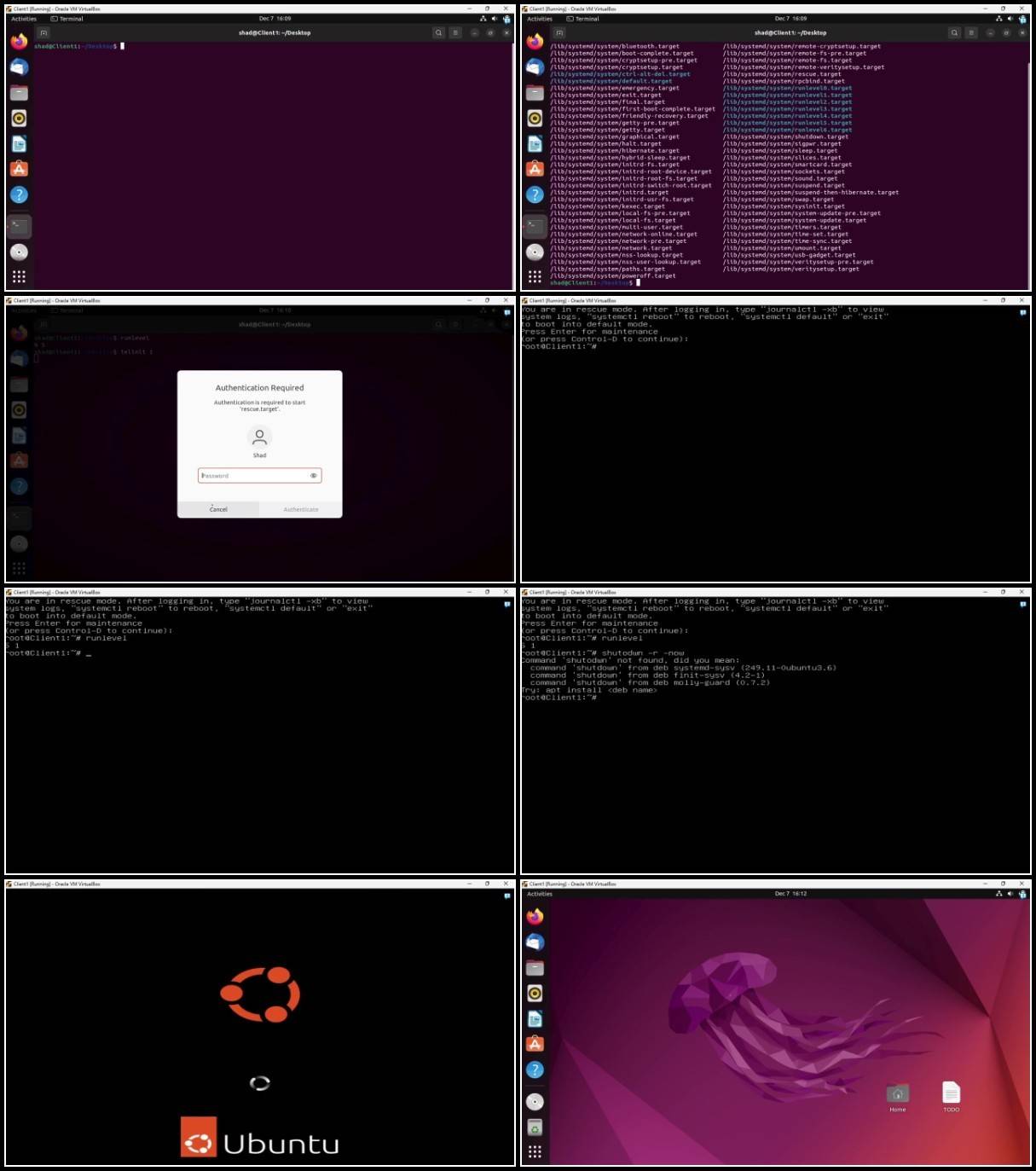Open Trash from the jellyfish desktop dock

pyautogui.click(x=535, y=1128)
